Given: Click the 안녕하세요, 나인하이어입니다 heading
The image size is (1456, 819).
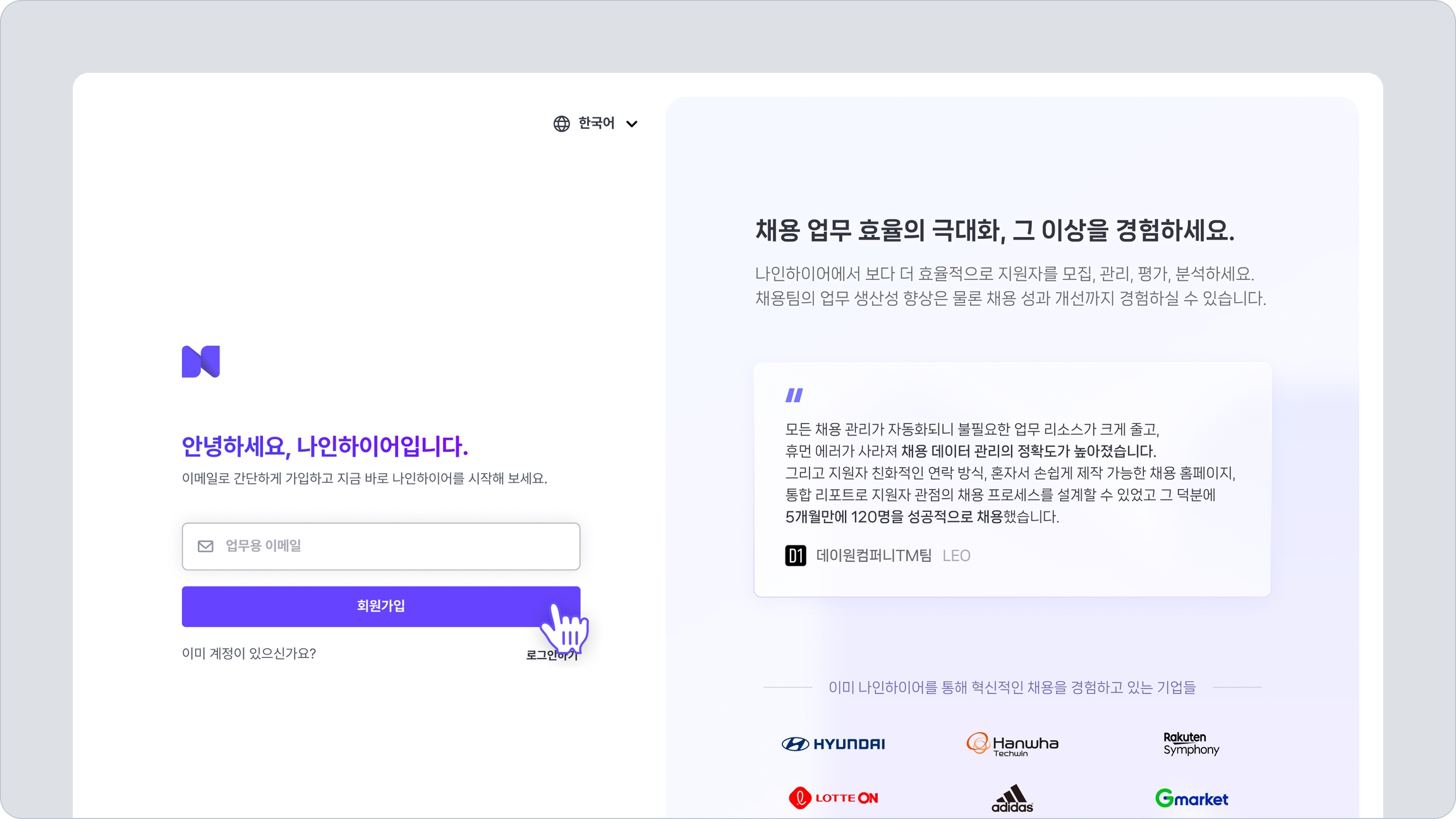Looking at the screenshot, I should (x=325, y=446).
